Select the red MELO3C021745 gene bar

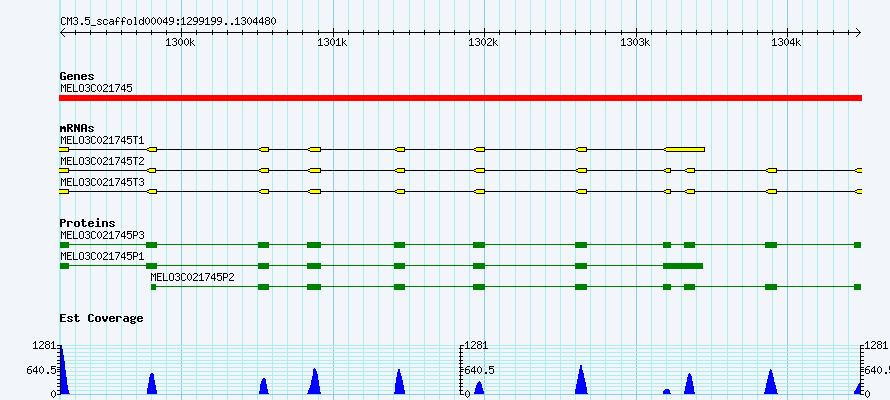click(460, 98)
